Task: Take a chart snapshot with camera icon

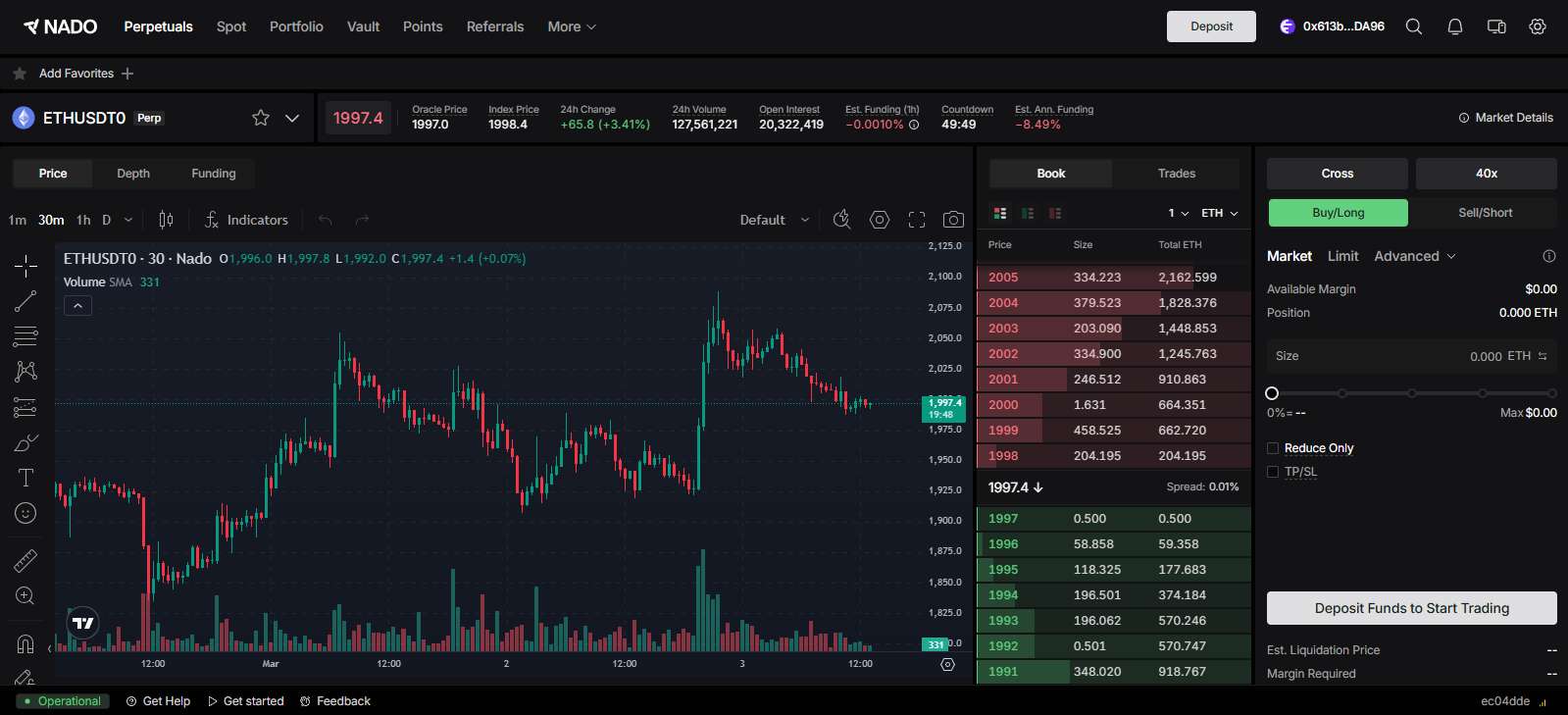Action: coord(953,220)
